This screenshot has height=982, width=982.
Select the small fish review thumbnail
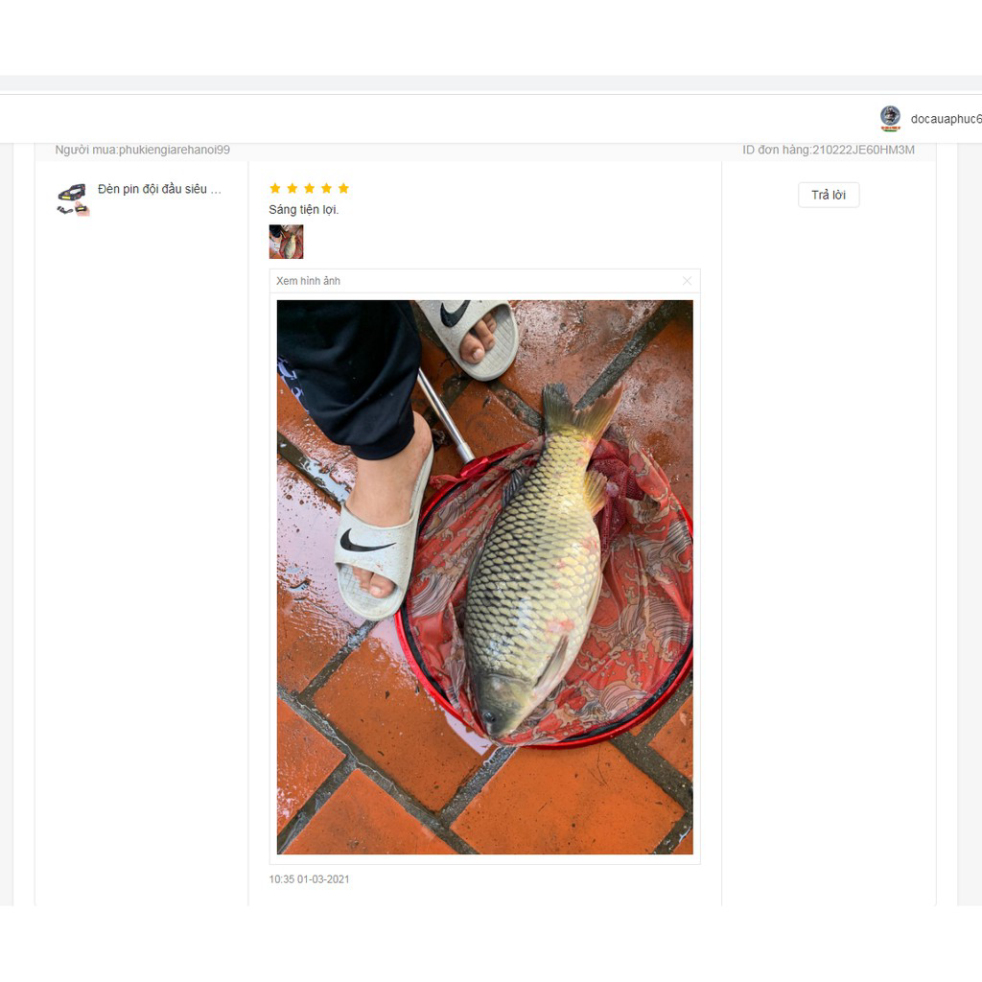point(286,242)
